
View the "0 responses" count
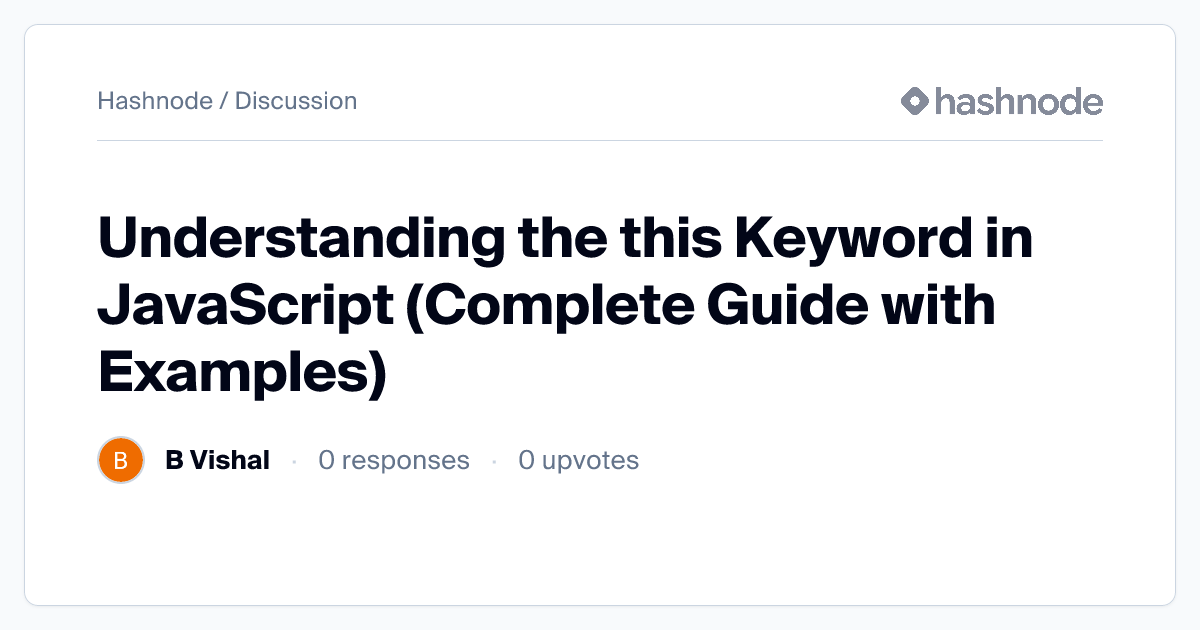[x=393, y=460]
